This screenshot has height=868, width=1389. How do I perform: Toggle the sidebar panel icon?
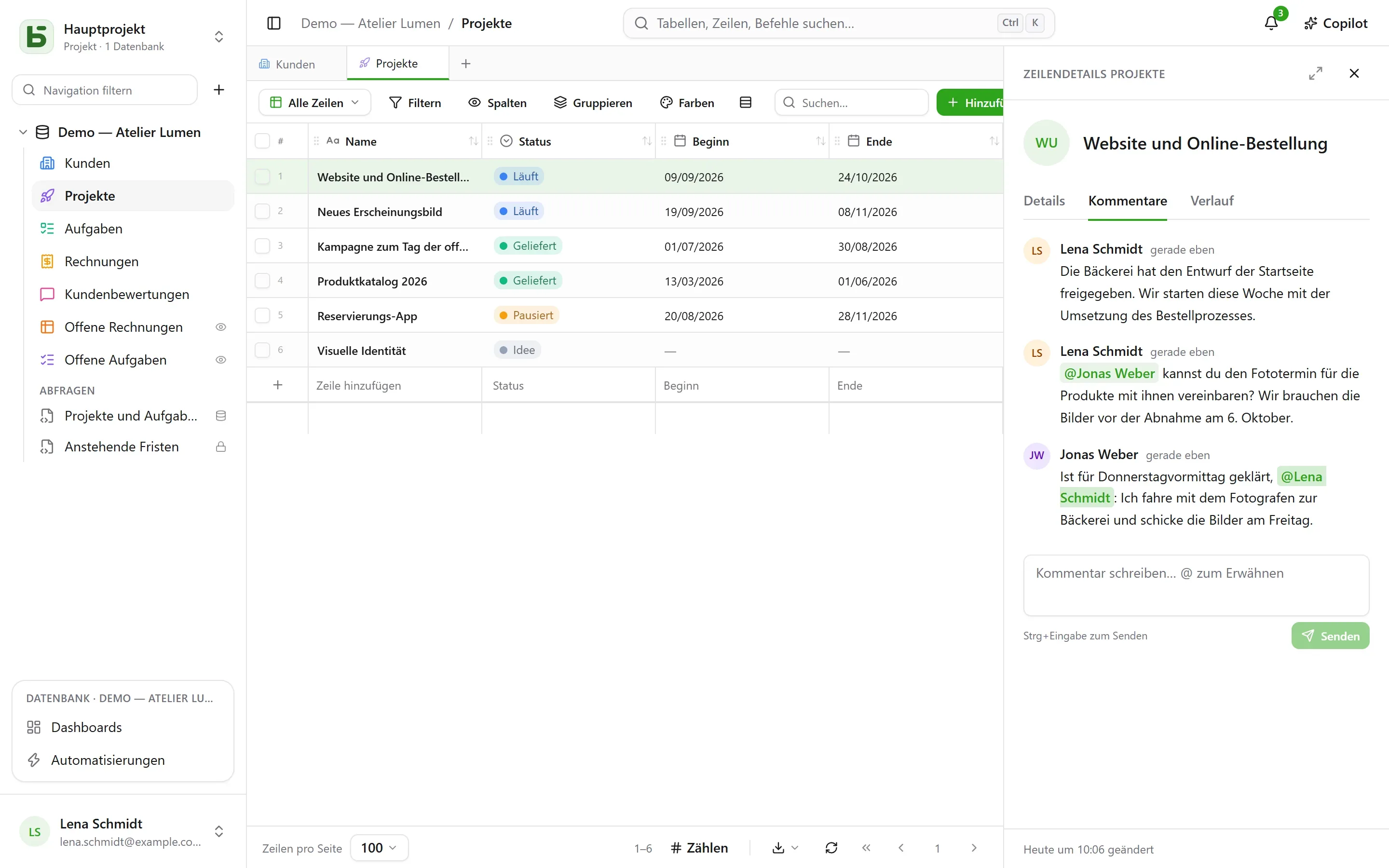click(x=274, y=23)
